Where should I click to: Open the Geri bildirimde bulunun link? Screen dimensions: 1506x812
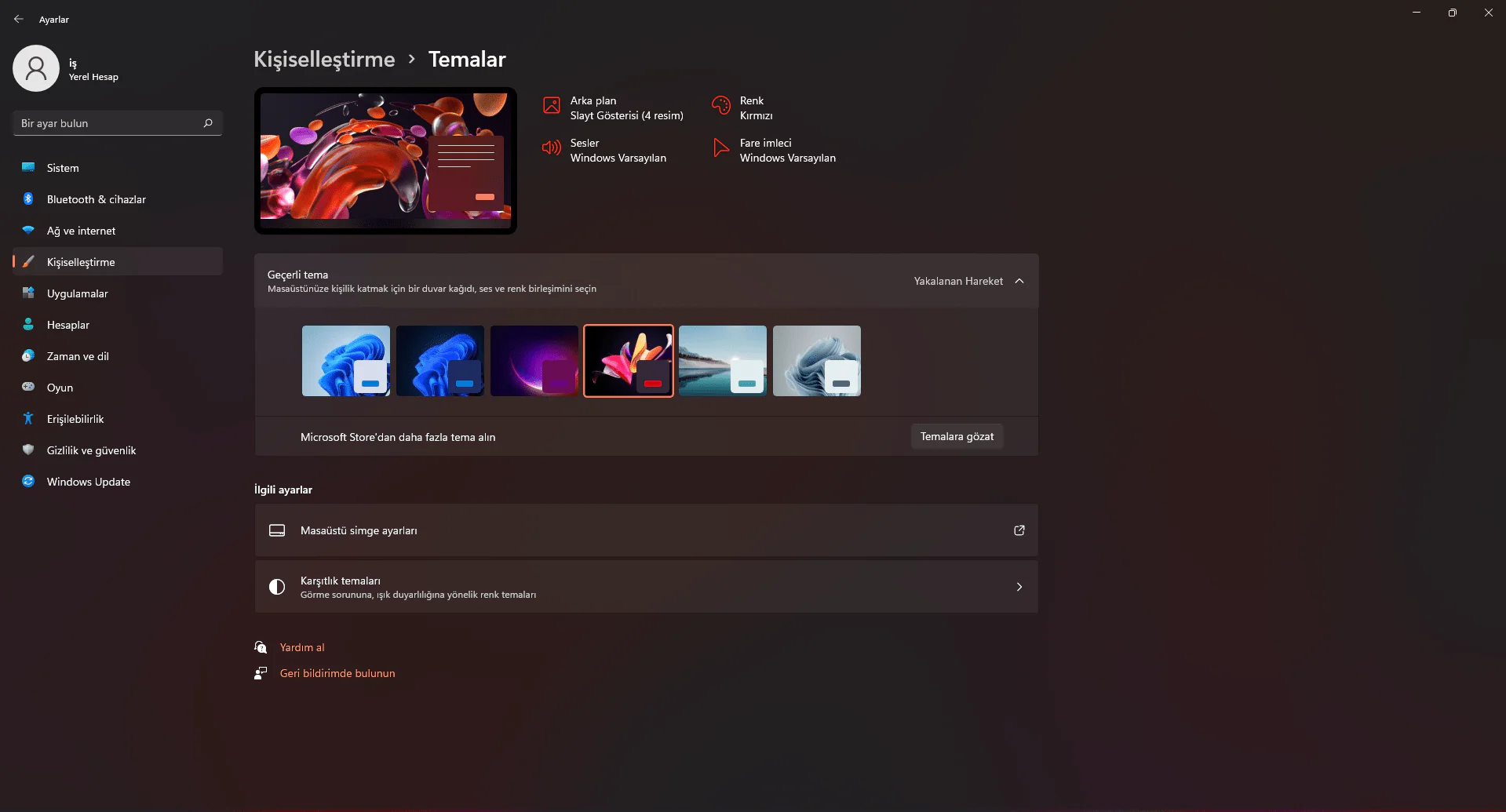pos(337,672)
